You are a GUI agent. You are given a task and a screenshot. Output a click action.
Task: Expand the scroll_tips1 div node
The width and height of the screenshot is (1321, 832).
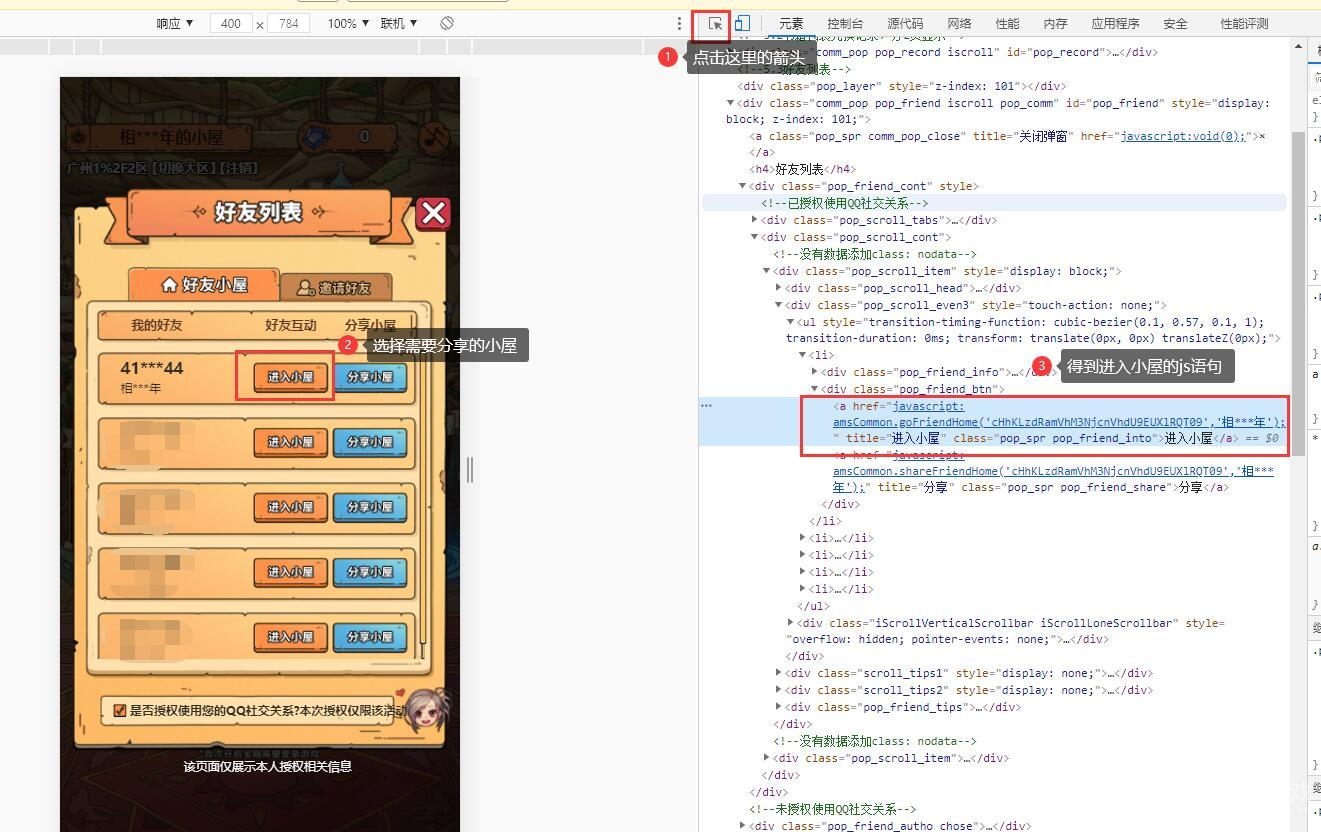[x=778, y=673]
